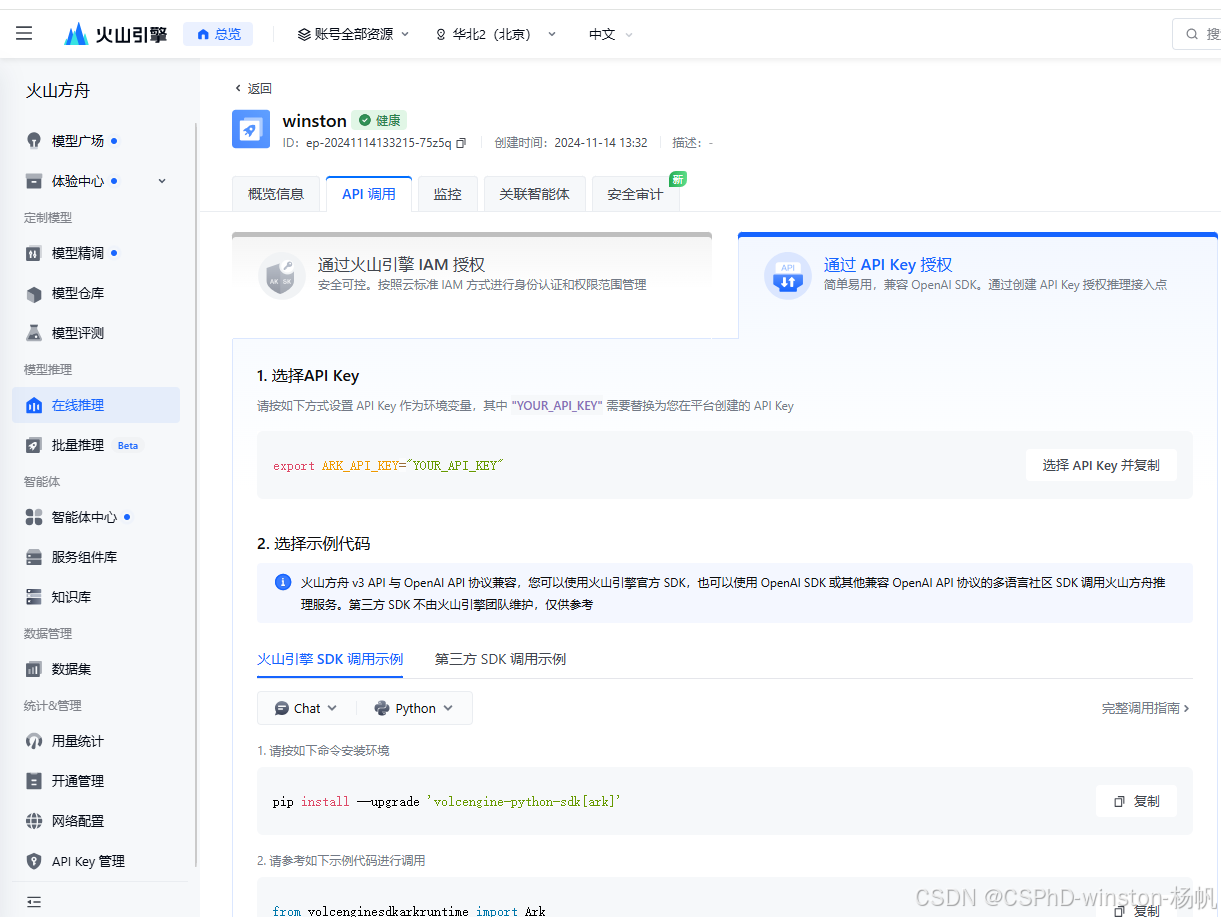This screenshot has width=1221, height=917.
Task: Collapse the sidebar with bottom icon
Action: [34, 901]
